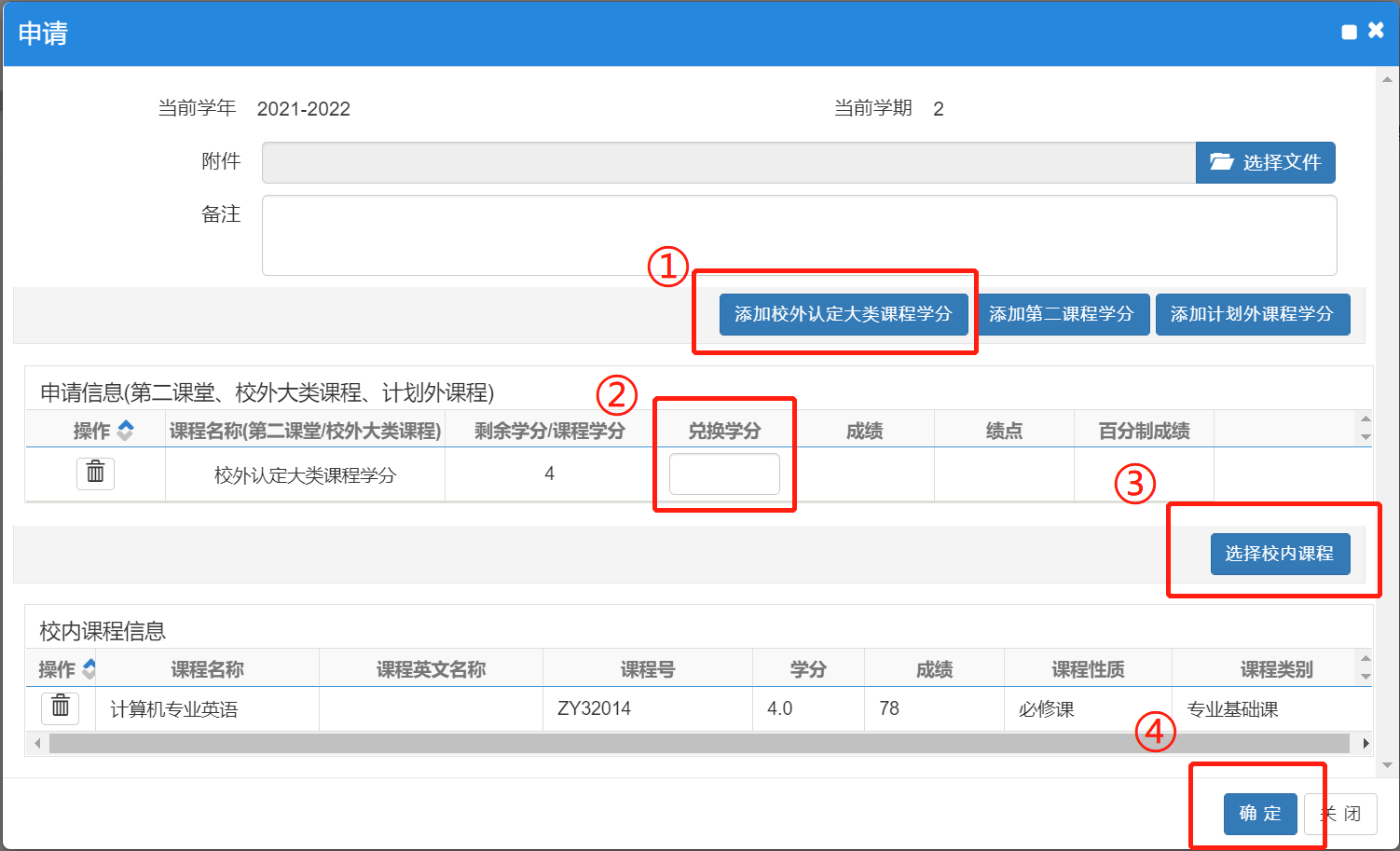The width and height of the screenshot is (1400, 851).
Task: Click the course number ZY32014
Action: (594, 708)
